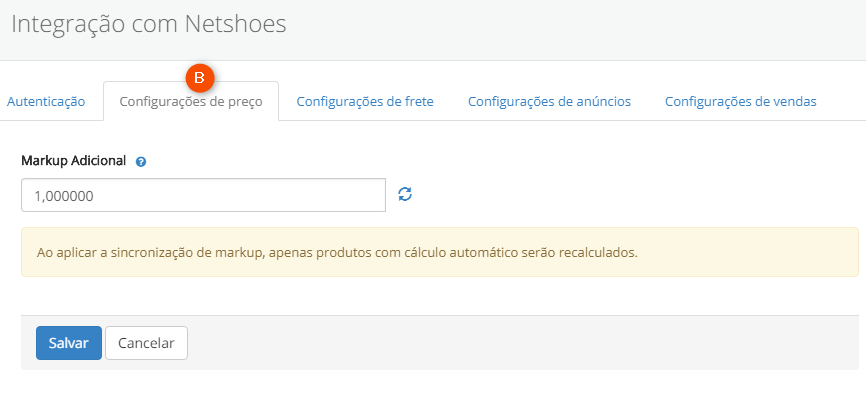Go to the Configurações de anúncios tab
This screenshot has height=402, width=866.
550,102
